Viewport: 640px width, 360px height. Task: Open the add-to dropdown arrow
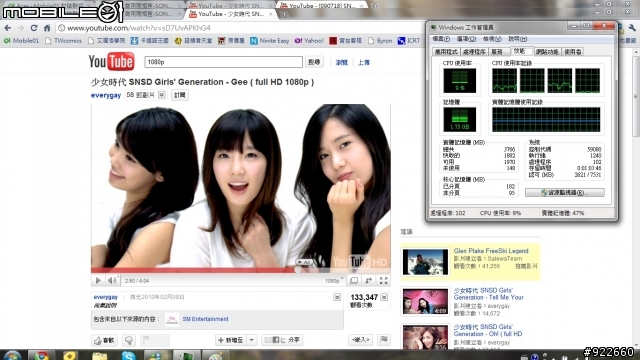point(251,340)
